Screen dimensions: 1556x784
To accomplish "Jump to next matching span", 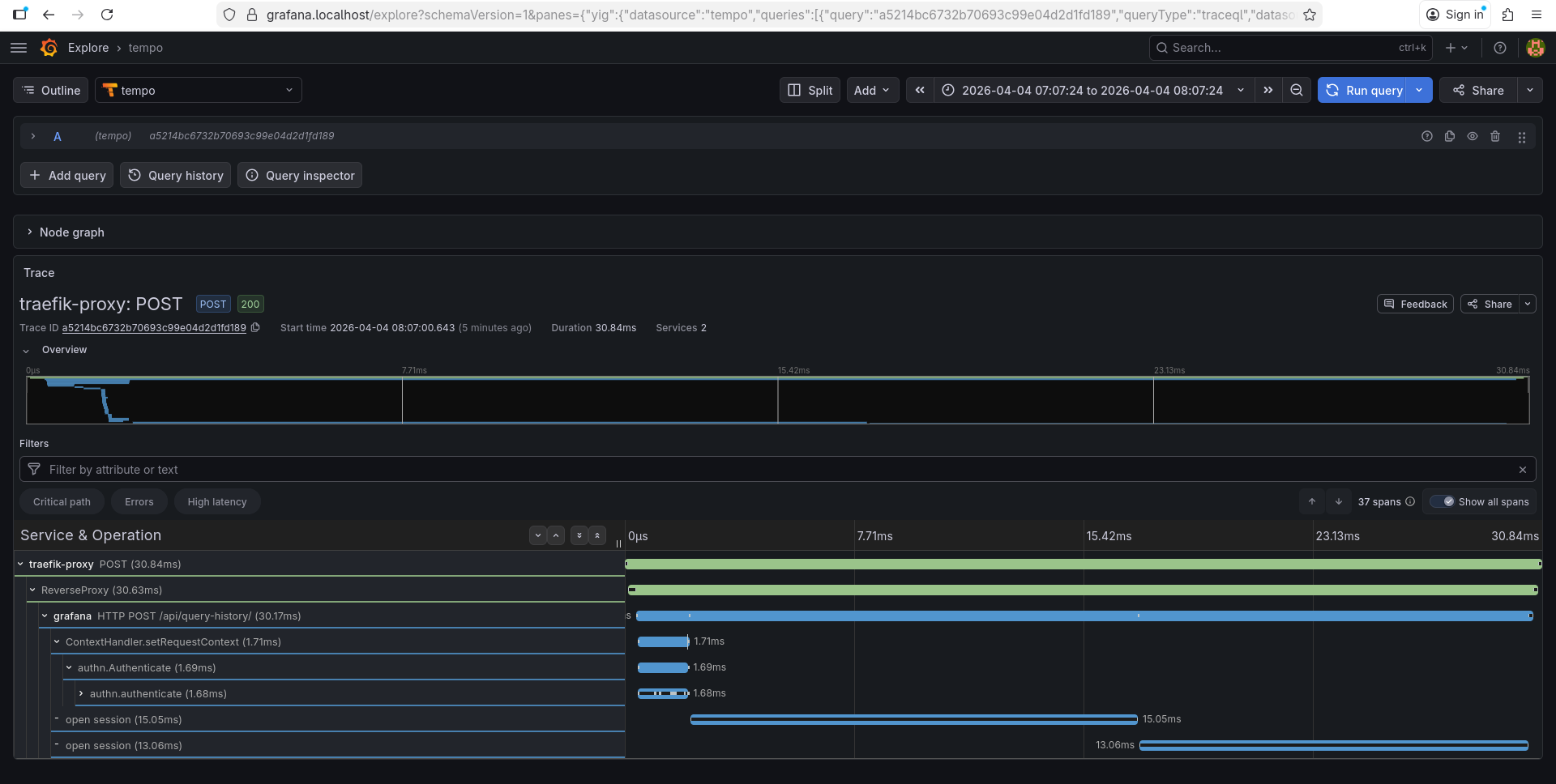I will [1339, 501].
